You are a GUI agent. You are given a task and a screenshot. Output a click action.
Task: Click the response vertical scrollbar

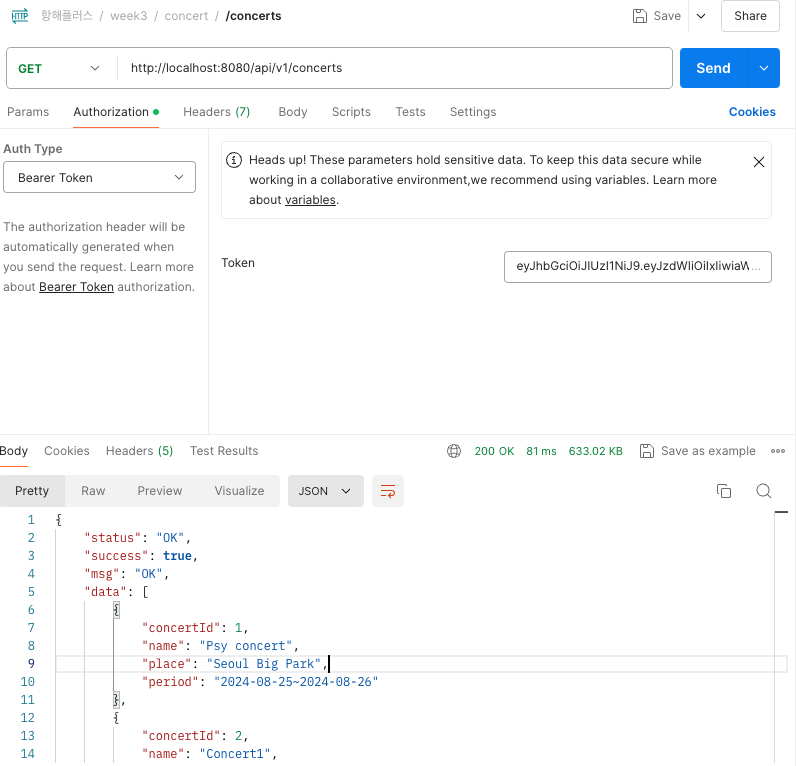781,638
